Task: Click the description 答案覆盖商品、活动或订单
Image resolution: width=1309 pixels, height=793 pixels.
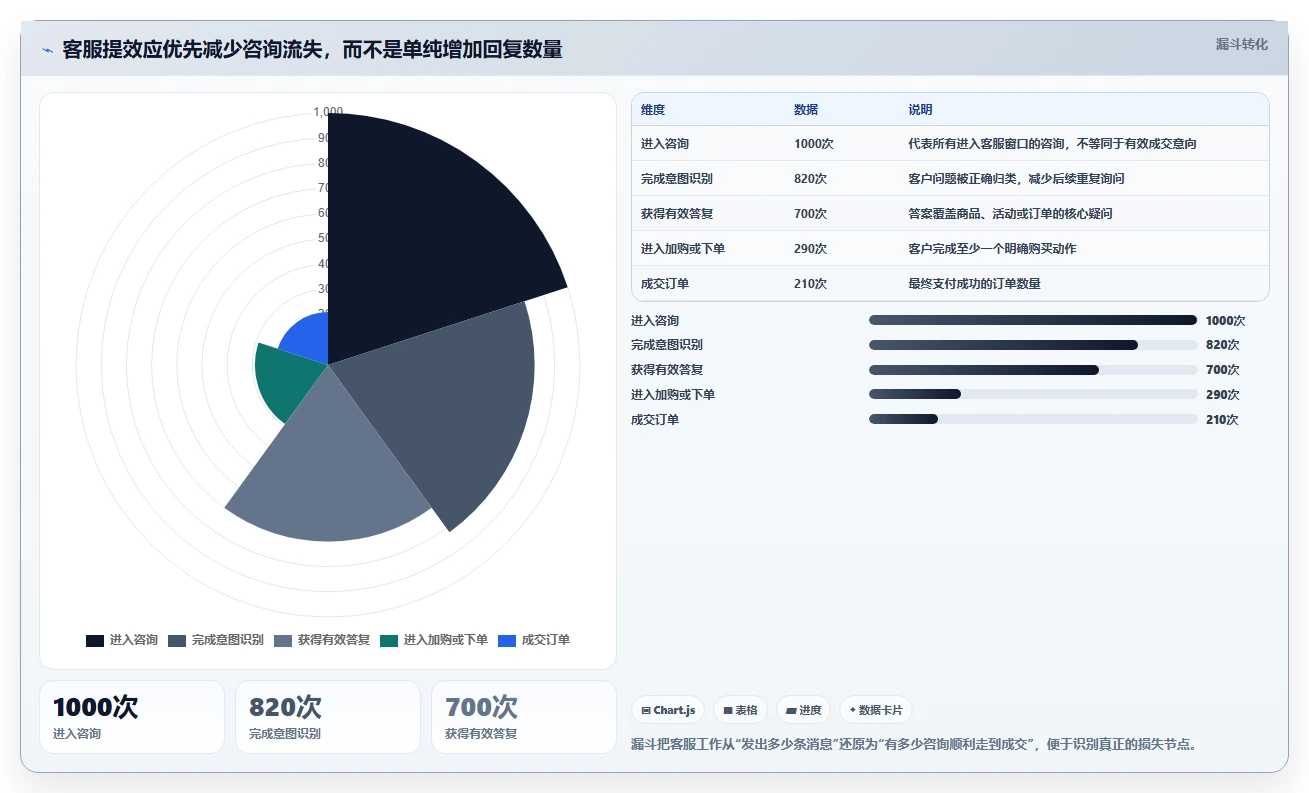Action: 1010,214
